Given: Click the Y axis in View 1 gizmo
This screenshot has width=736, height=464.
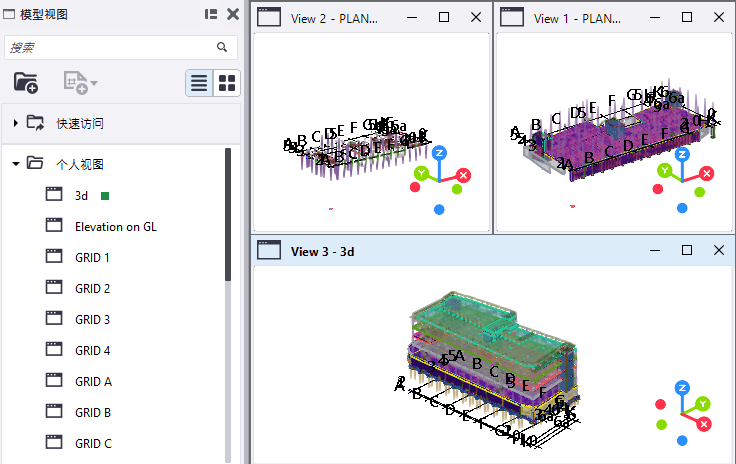Looking at the screenshot, I should coord(664,170).
